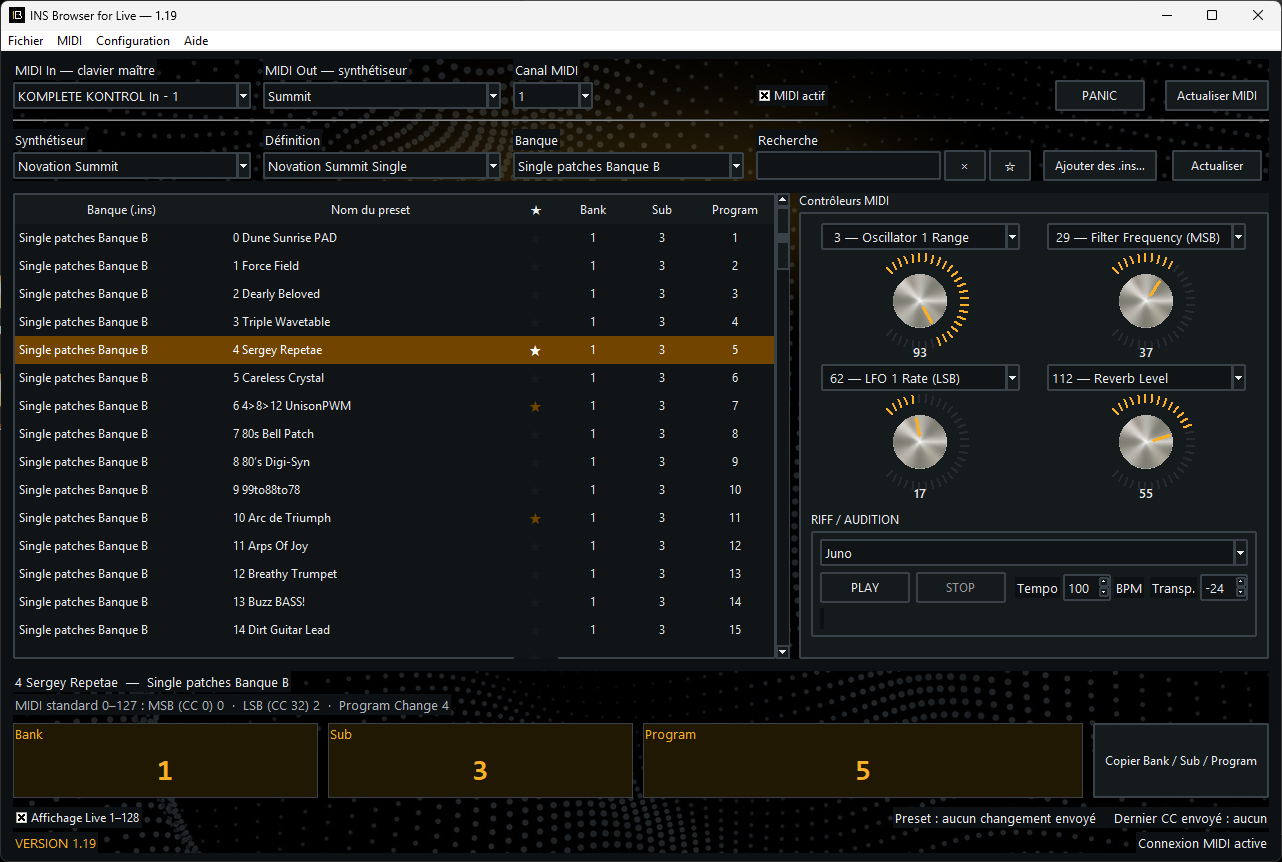The image size is (1282, 862).
Task: Click the Tempo value field
Action: [1081, 588]
